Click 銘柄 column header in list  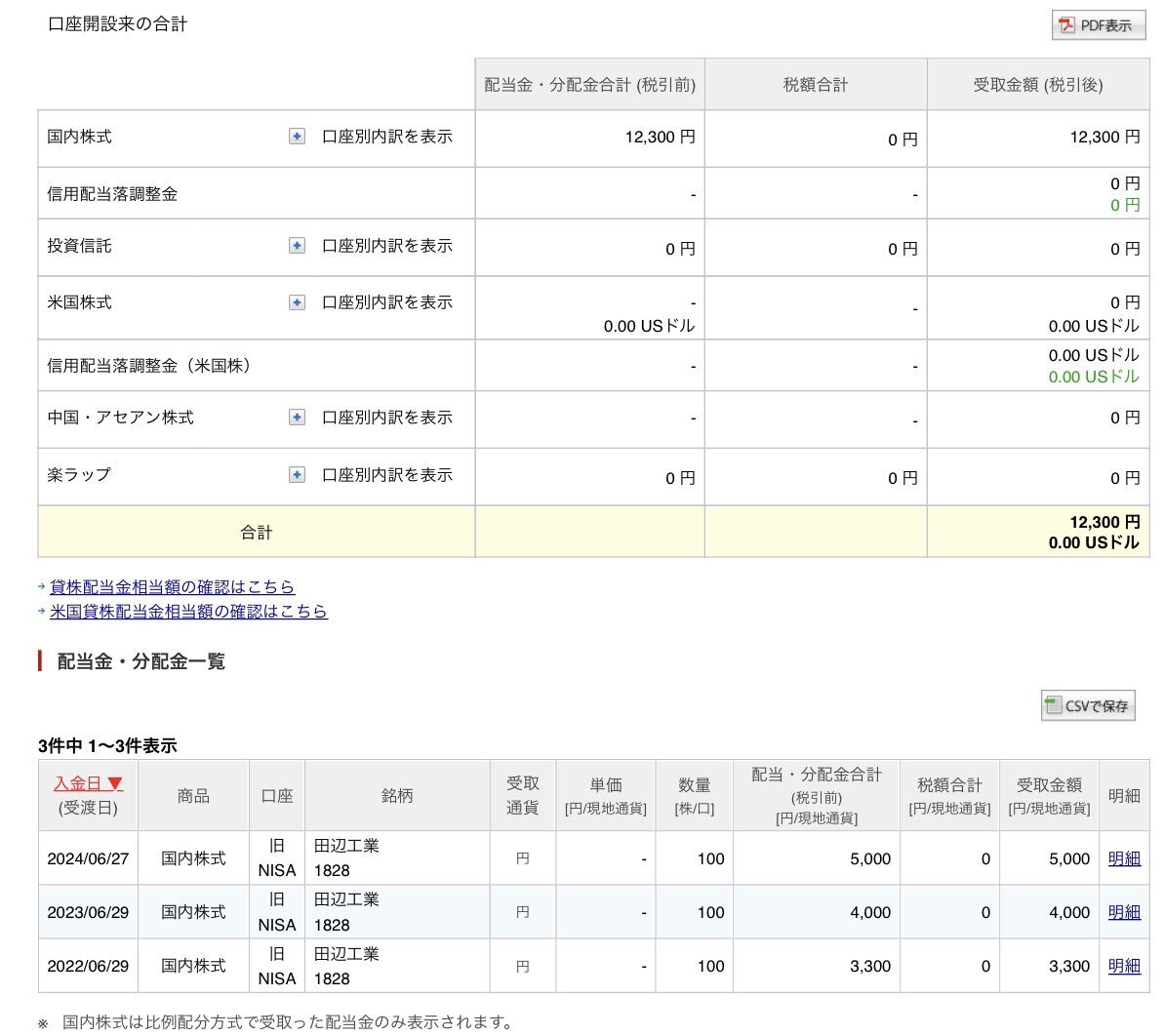[x=397, y=796]
